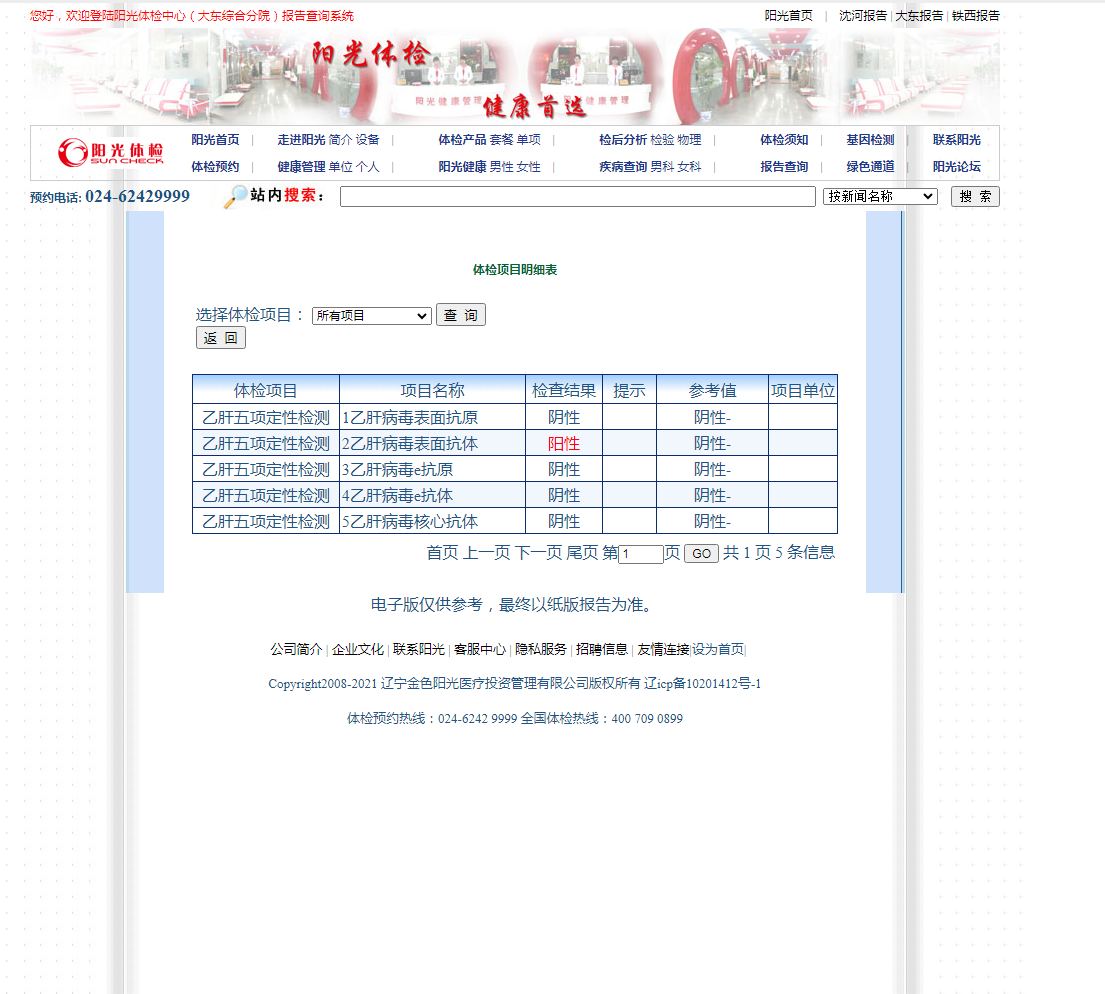Click the 搜索 button
Image resolution: width=1105 pixels, height=994 pixels.
974,197
